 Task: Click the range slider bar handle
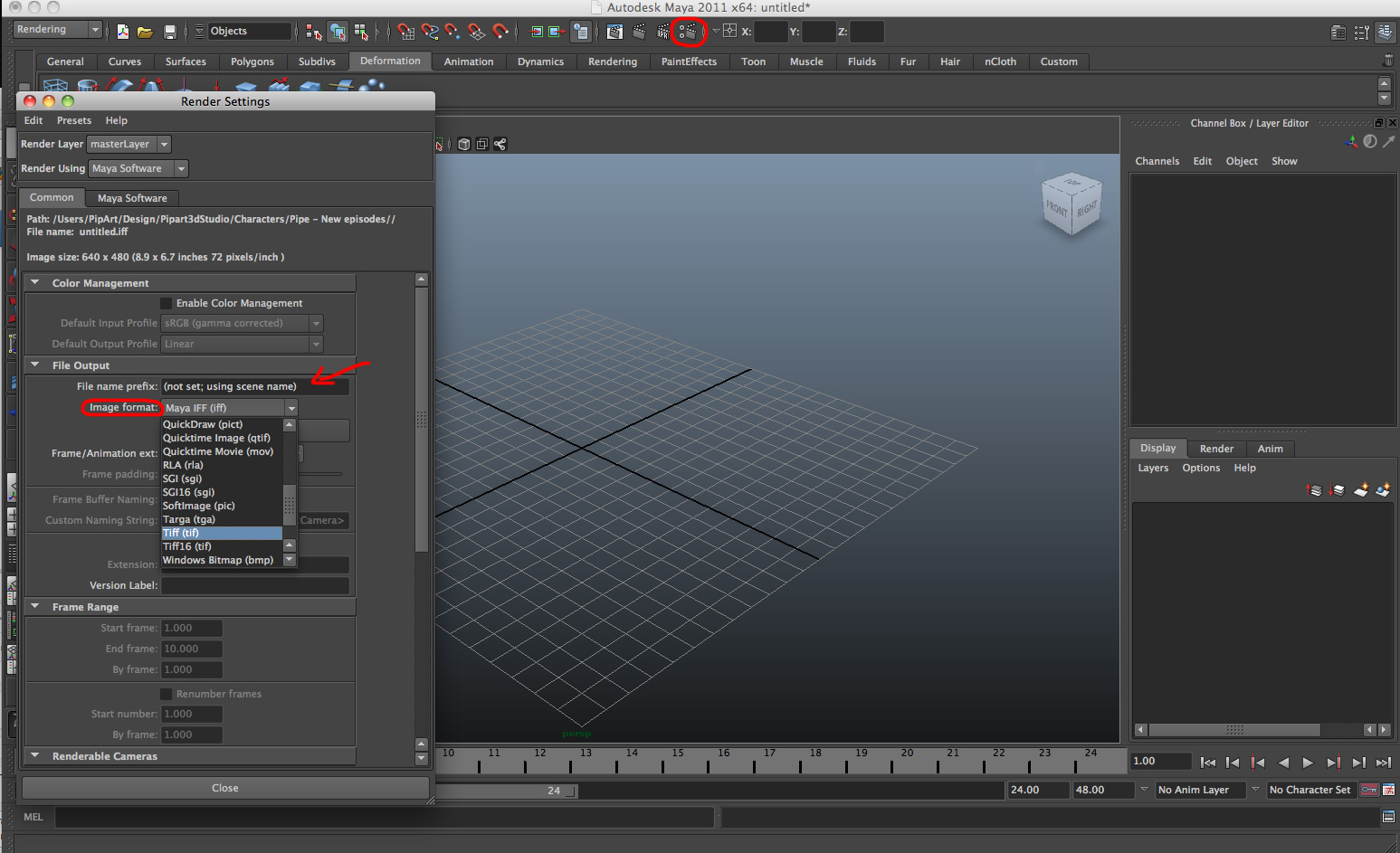pyautogui.click(x=569, y=791)
